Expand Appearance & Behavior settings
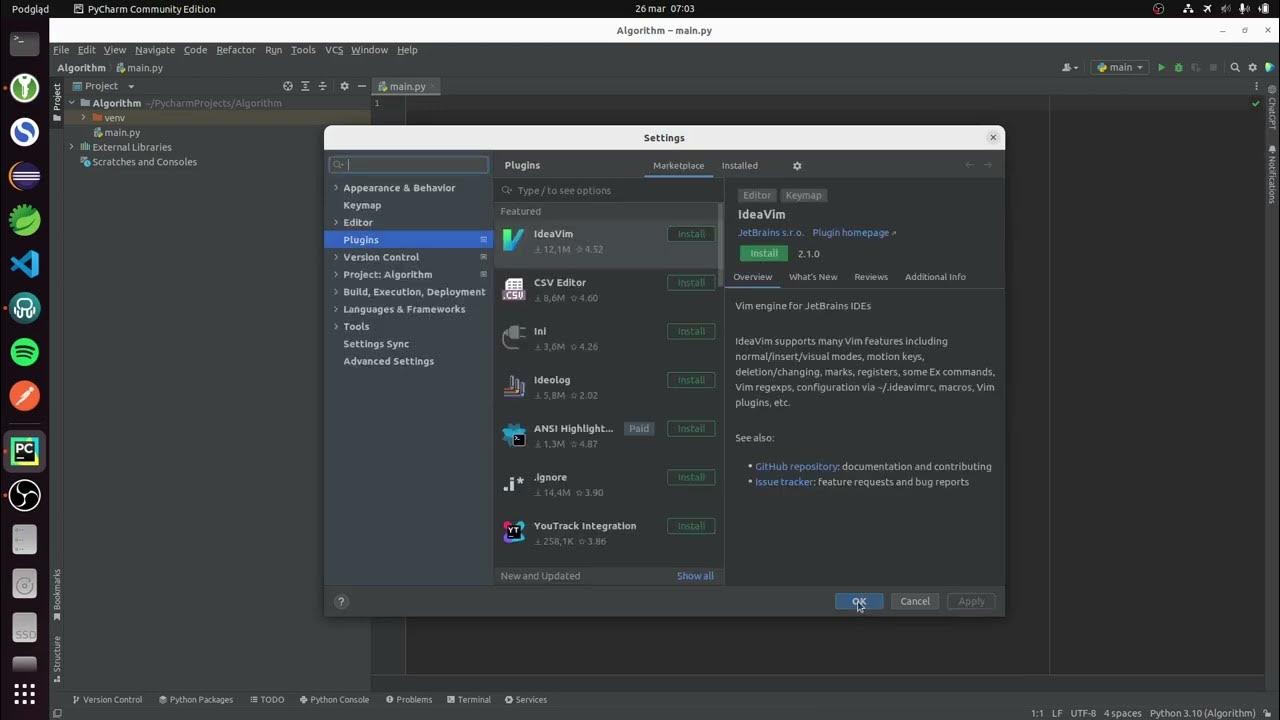The width and height of the screenshot is (1280, 720). pyautogui.click(x=335, y=188)
